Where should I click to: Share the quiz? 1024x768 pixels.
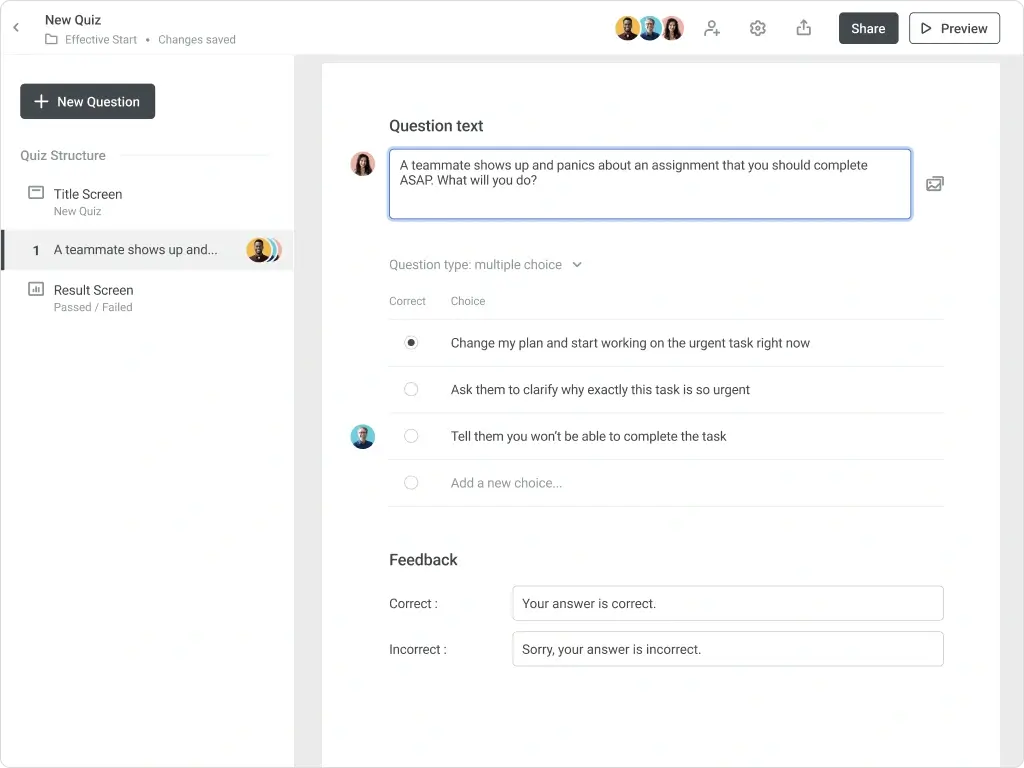867,28
